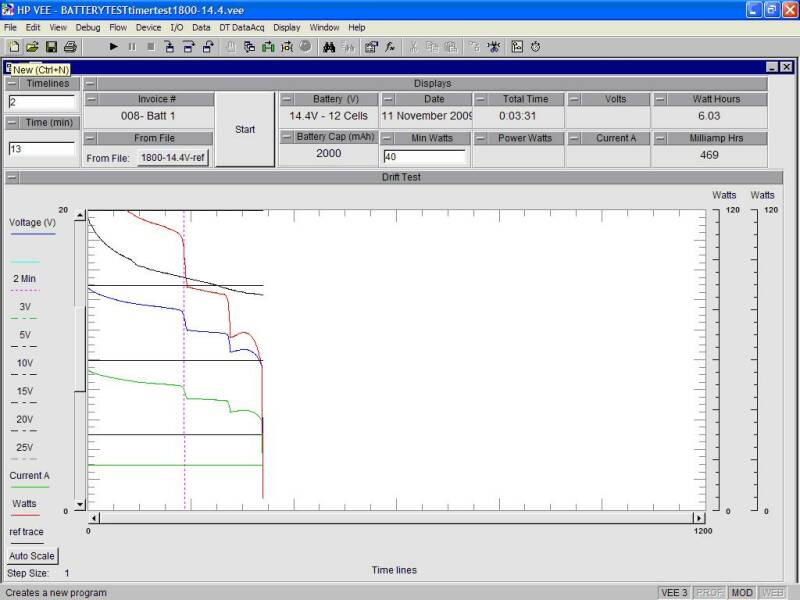Click the VEE 3 status bar indicator
Image resolution: width=800 pixels, height=600 pixels.
pos(674,593)
